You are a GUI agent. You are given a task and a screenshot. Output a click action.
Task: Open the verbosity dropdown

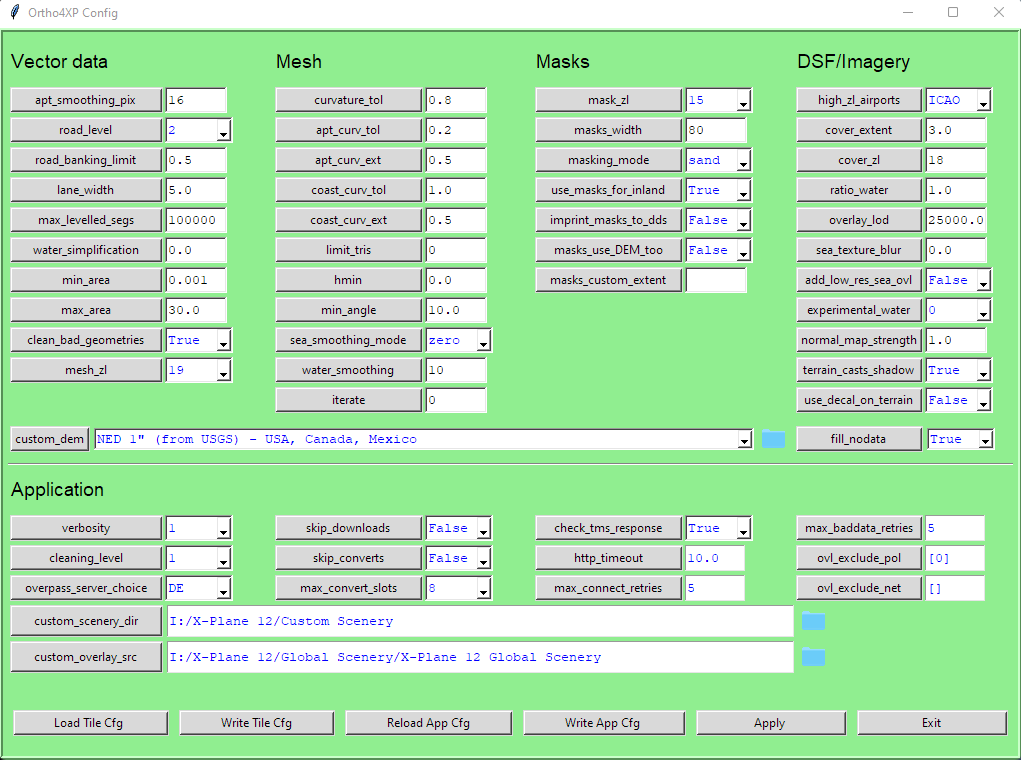pyautogui.click(x=223, y=528)
